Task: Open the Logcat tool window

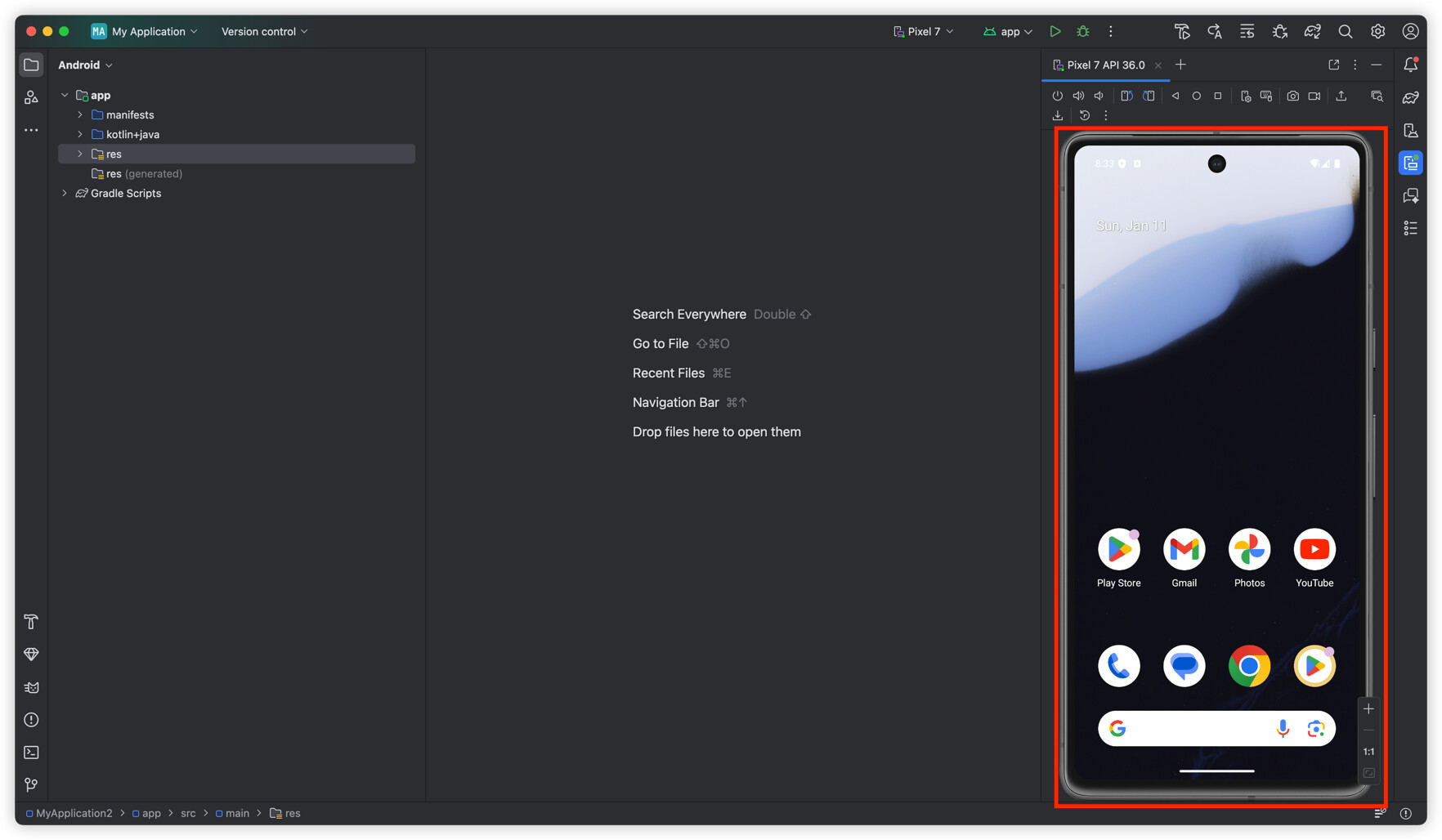Action: 31,687
